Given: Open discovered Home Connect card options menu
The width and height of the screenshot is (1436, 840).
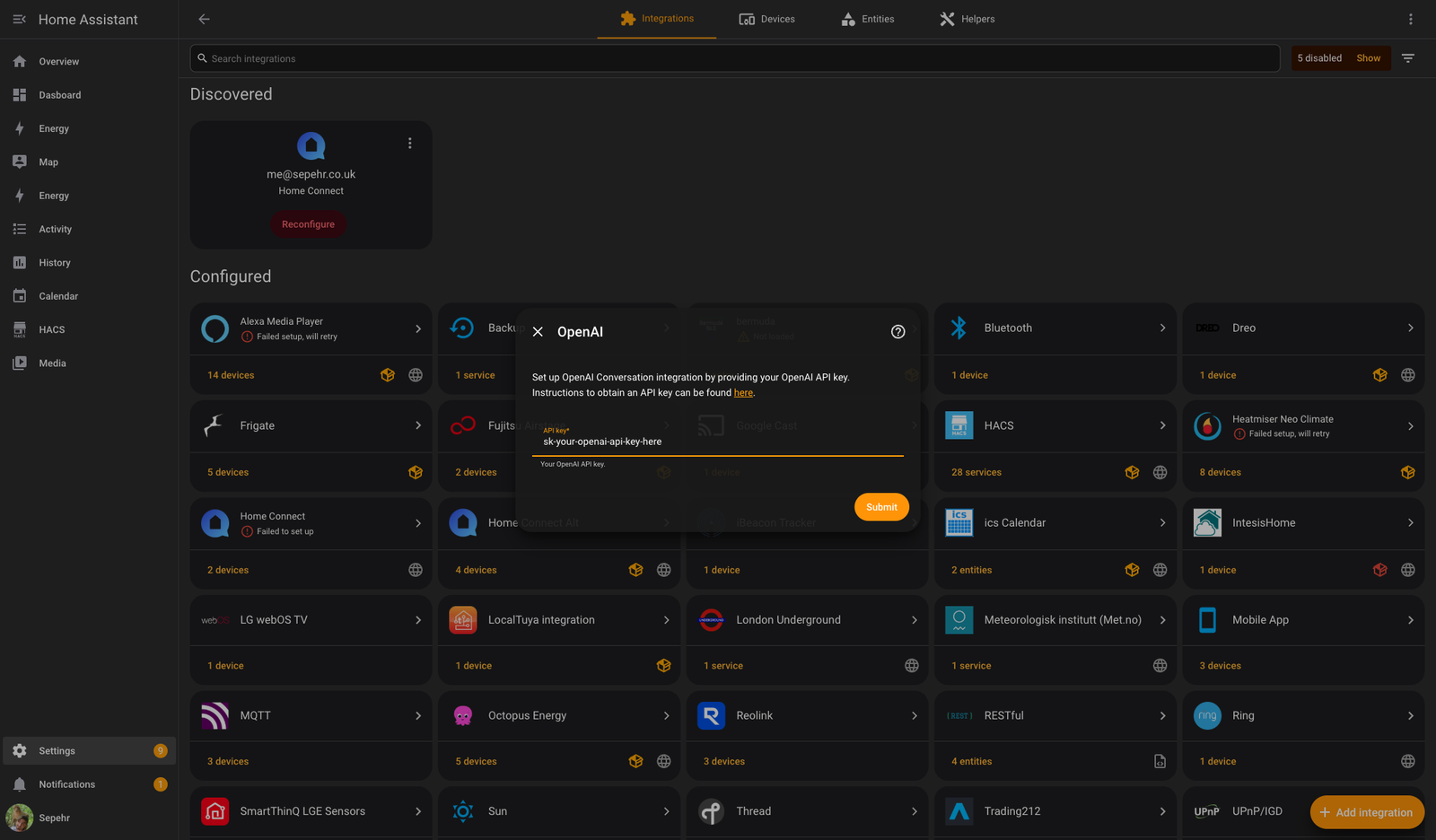Looking at the screenshot, I should pyautogui.click(x=410, y=144).
